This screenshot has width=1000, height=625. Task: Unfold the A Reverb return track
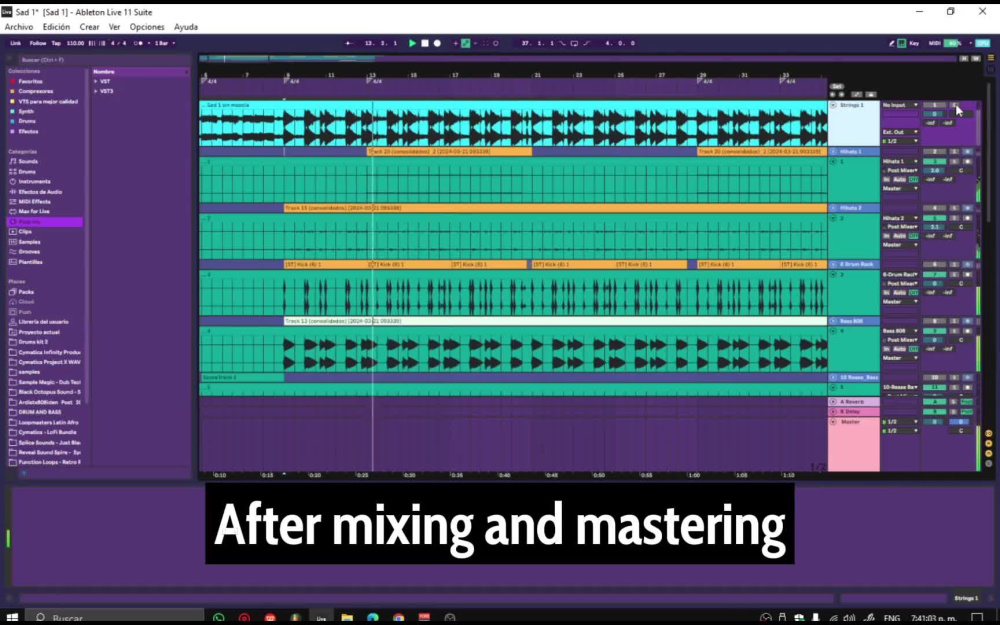(833, 402)
